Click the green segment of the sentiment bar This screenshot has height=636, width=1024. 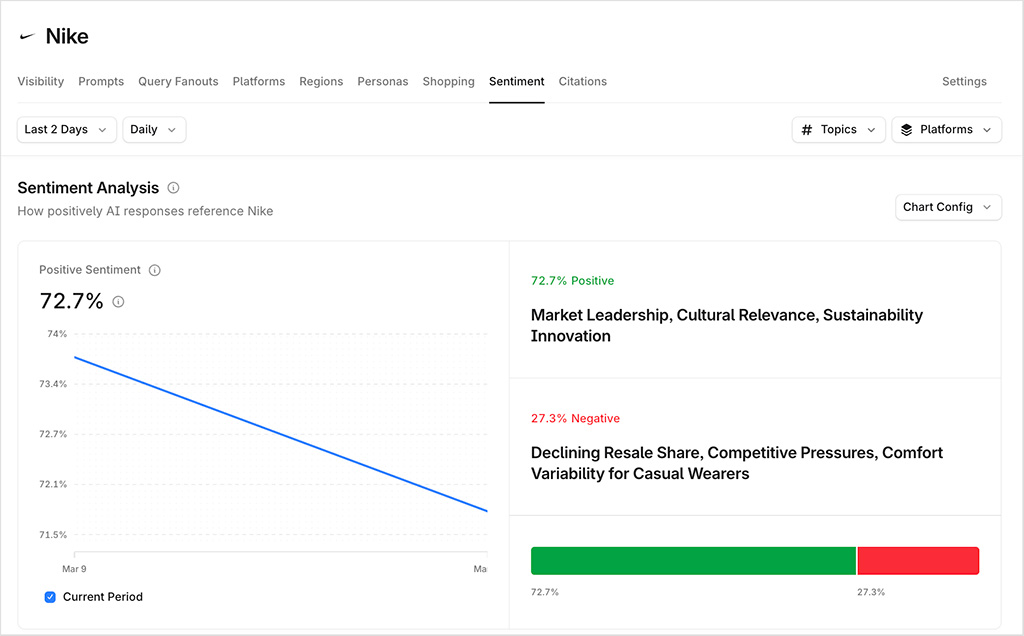[x=693, y=561]
